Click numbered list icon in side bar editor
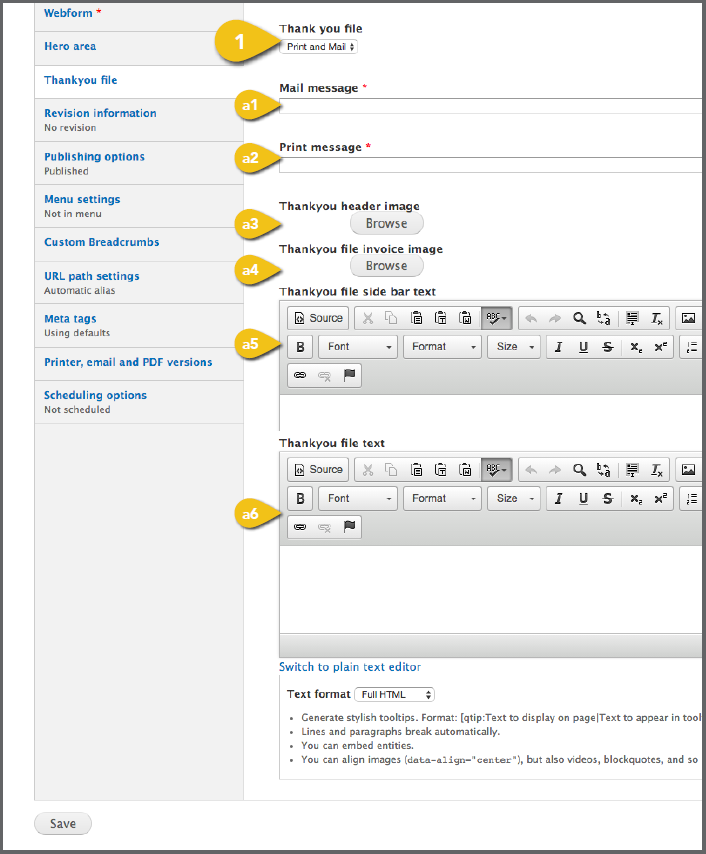706x854 pixels. point(692,347)
